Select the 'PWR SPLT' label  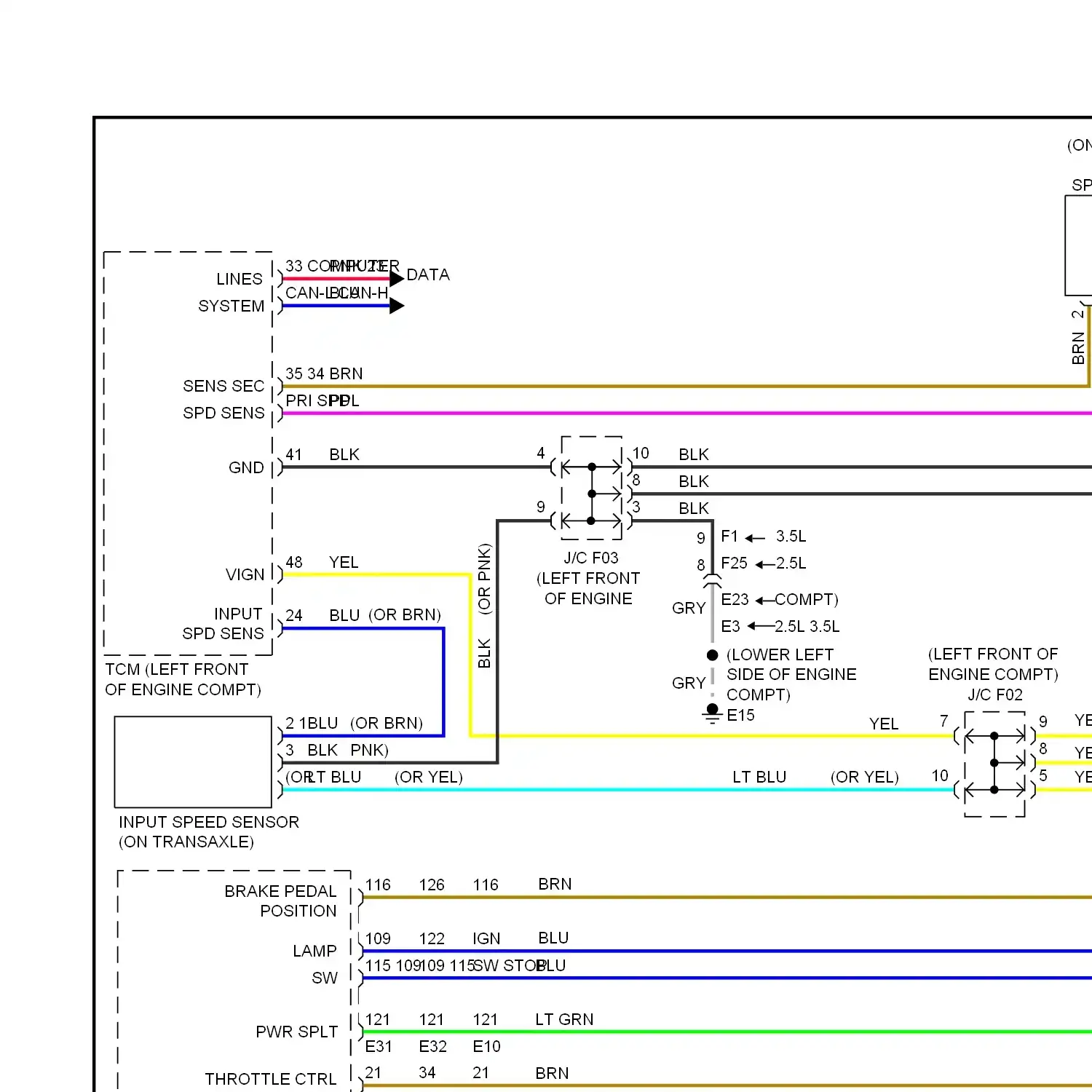296,1032
